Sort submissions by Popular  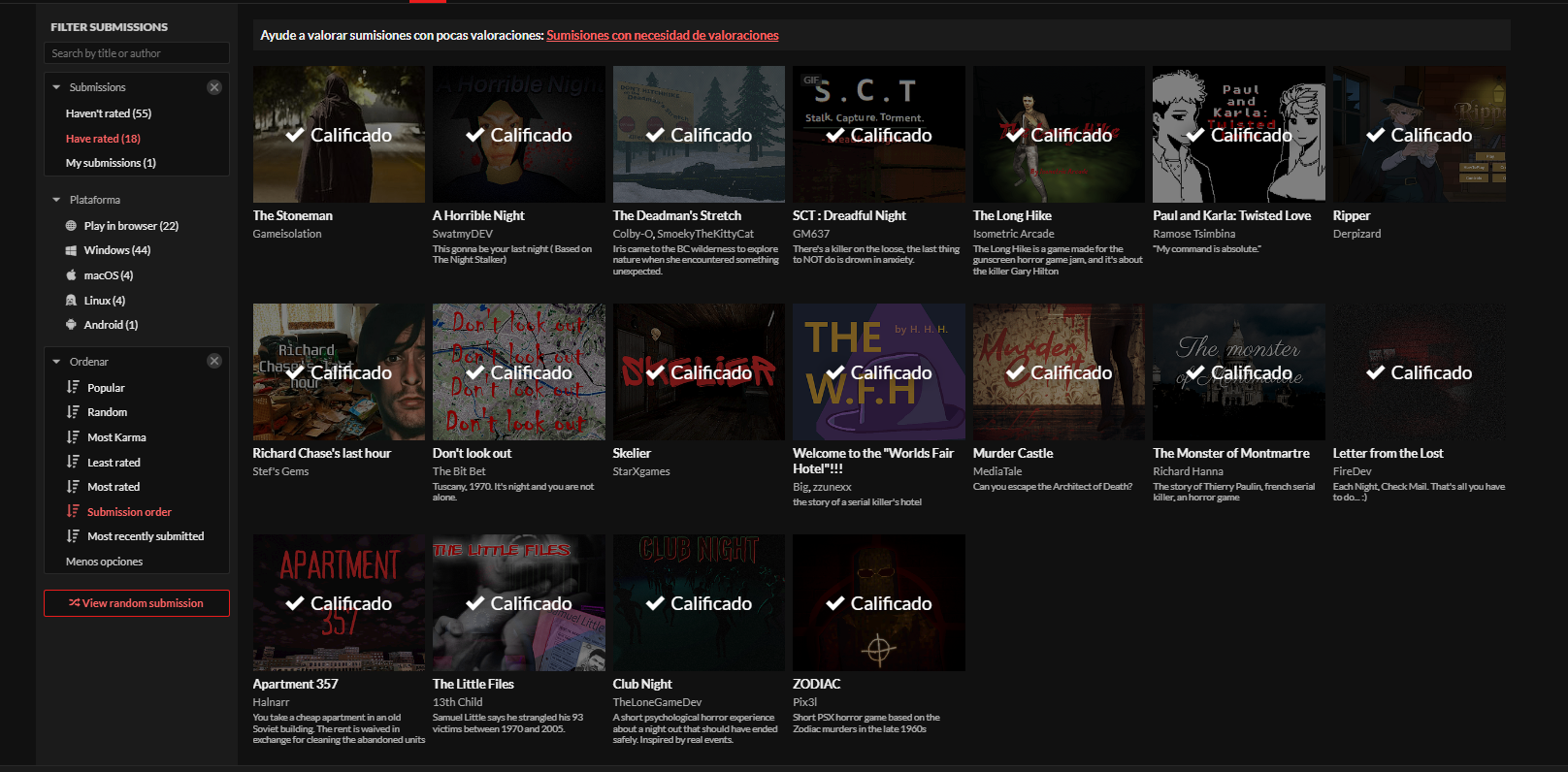pyautogui.click(x=106, y=388)
